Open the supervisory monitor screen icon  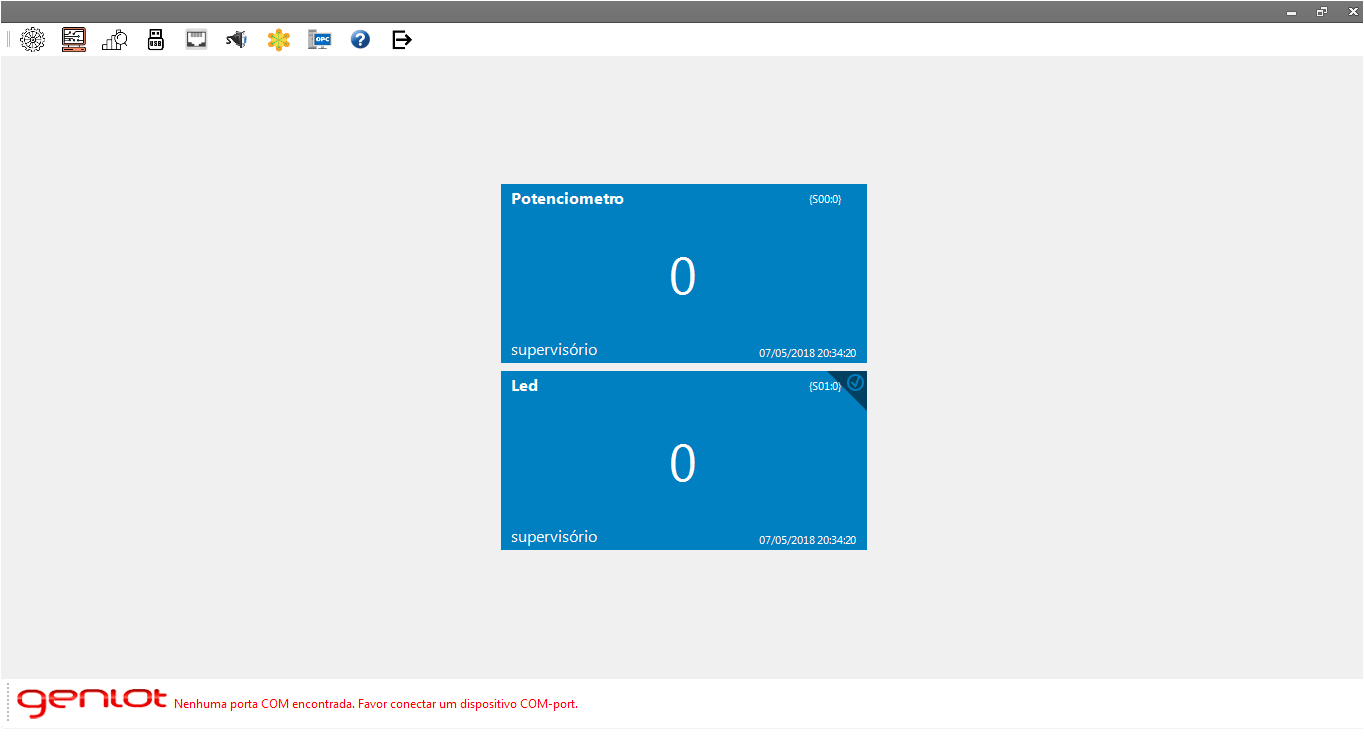point(74,40)
